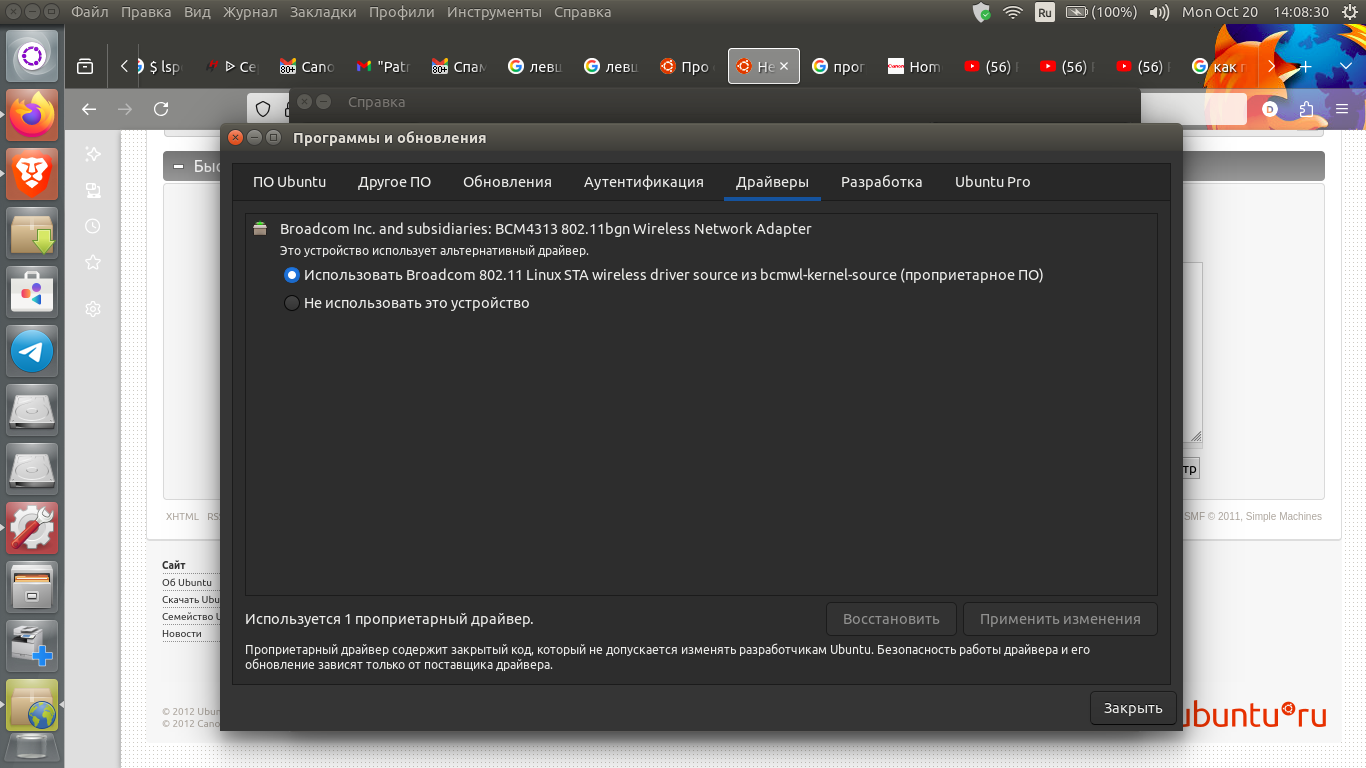This screenshot has height=768, width=1366.
Task: Click the 'Восстановить' button
Action: click(x=891, y=619)
